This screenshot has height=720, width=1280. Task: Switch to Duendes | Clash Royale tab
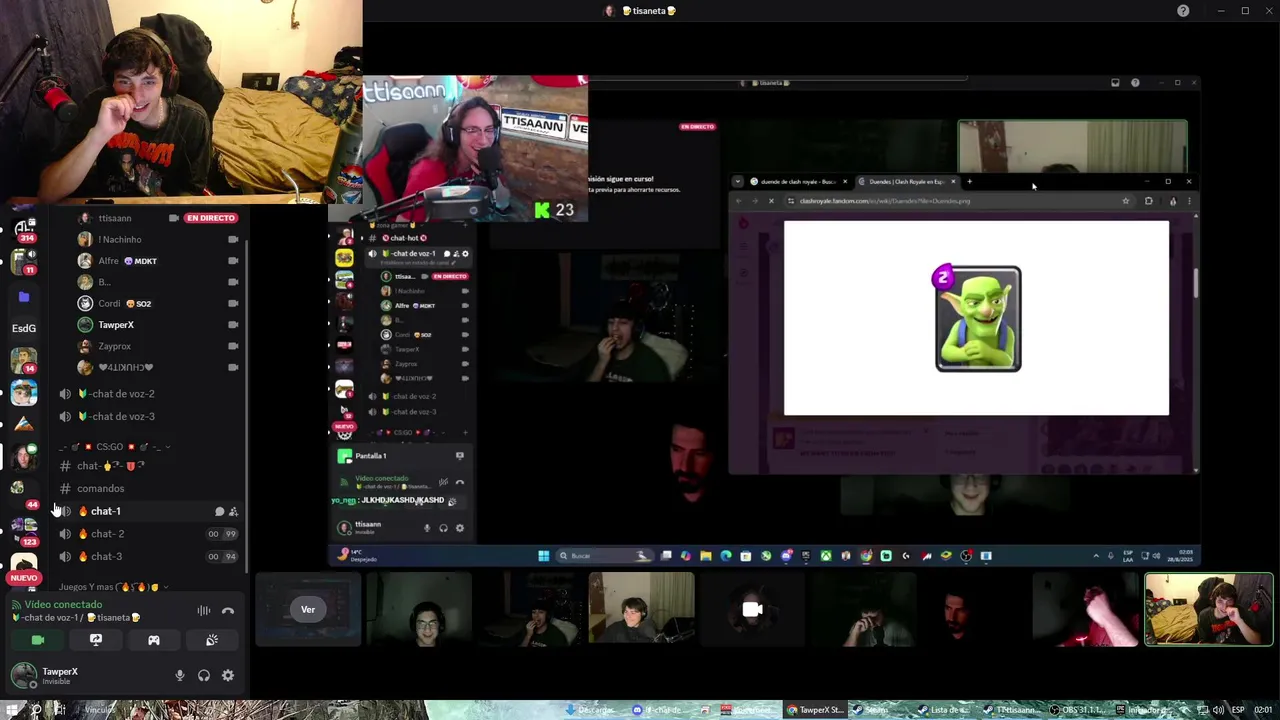pyautogui.click(x=907, y=182)
